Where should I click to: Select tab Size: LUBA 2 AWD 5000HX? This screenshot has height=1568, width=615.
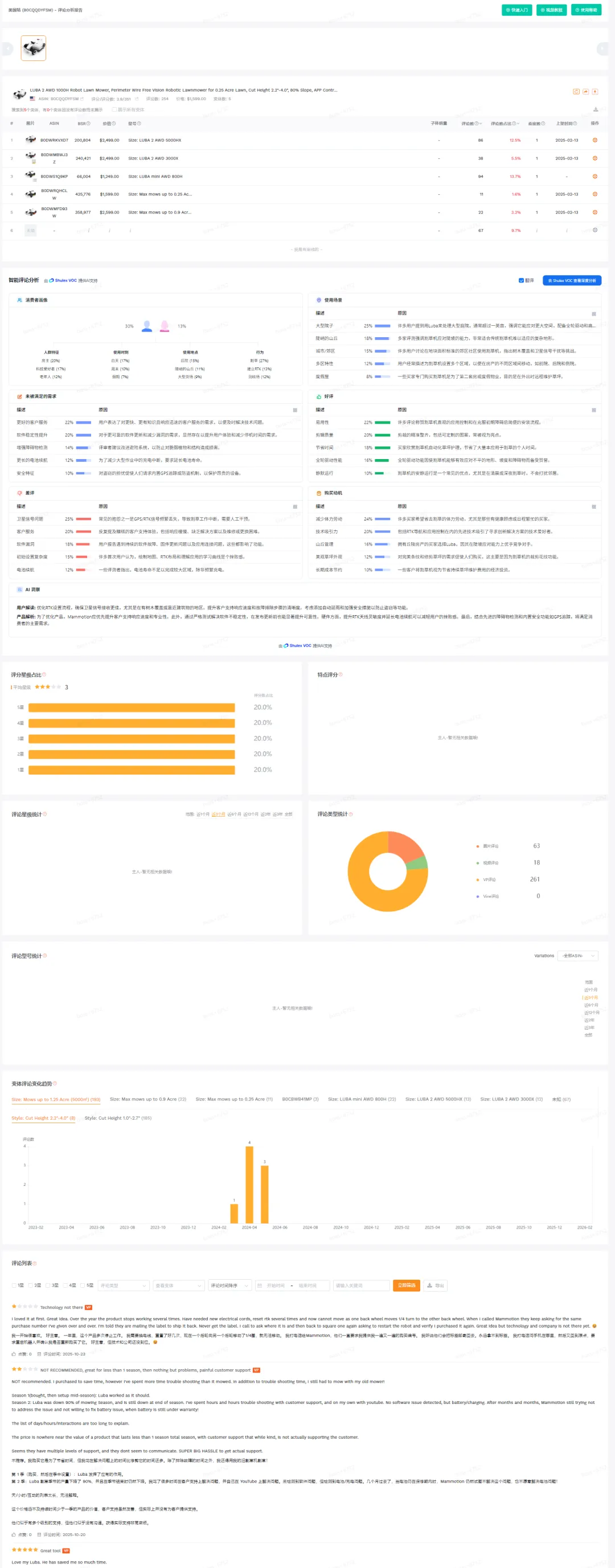(438, 1099)
